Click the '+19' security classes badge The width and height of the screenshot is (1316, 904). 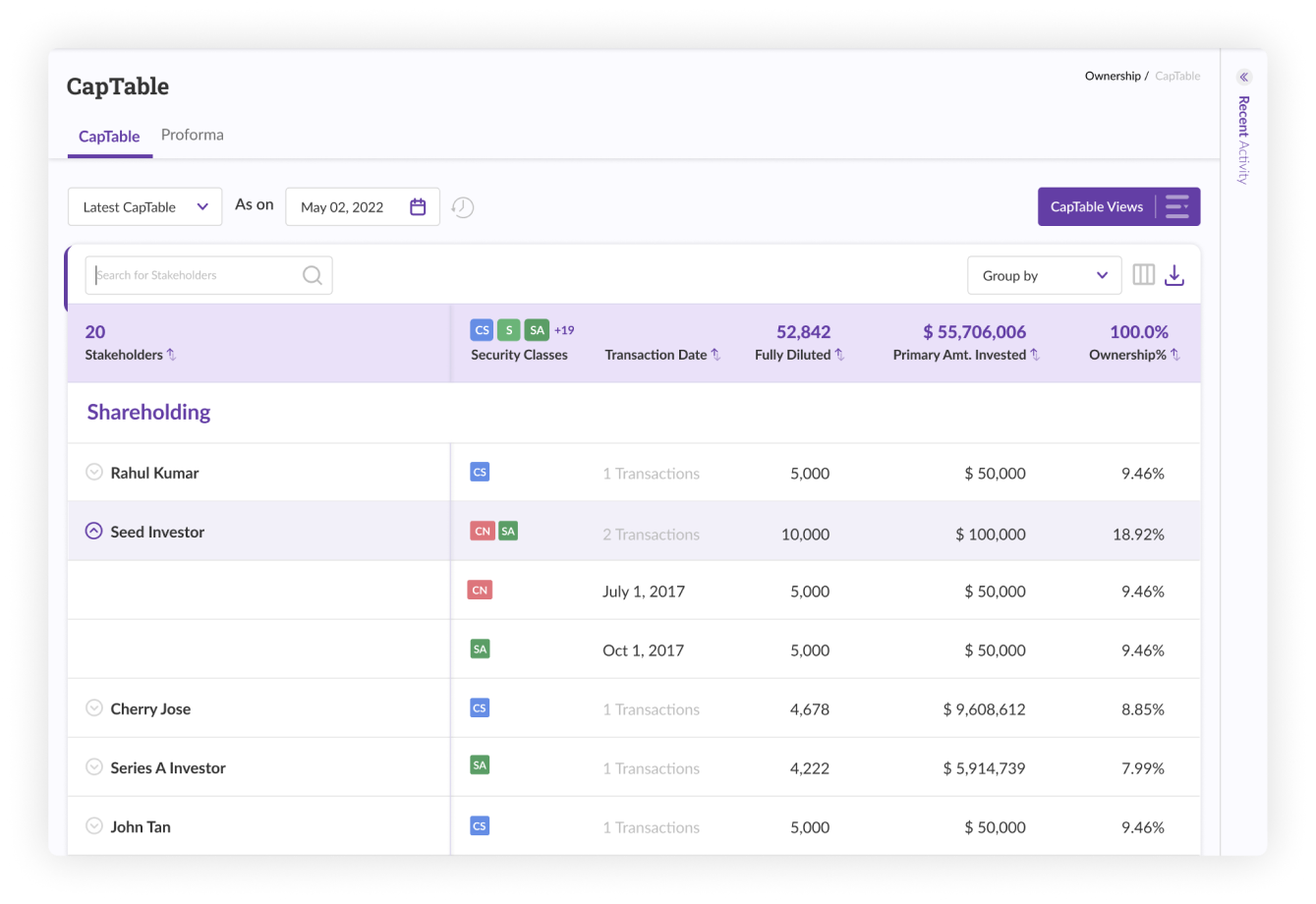coord(564,330)
